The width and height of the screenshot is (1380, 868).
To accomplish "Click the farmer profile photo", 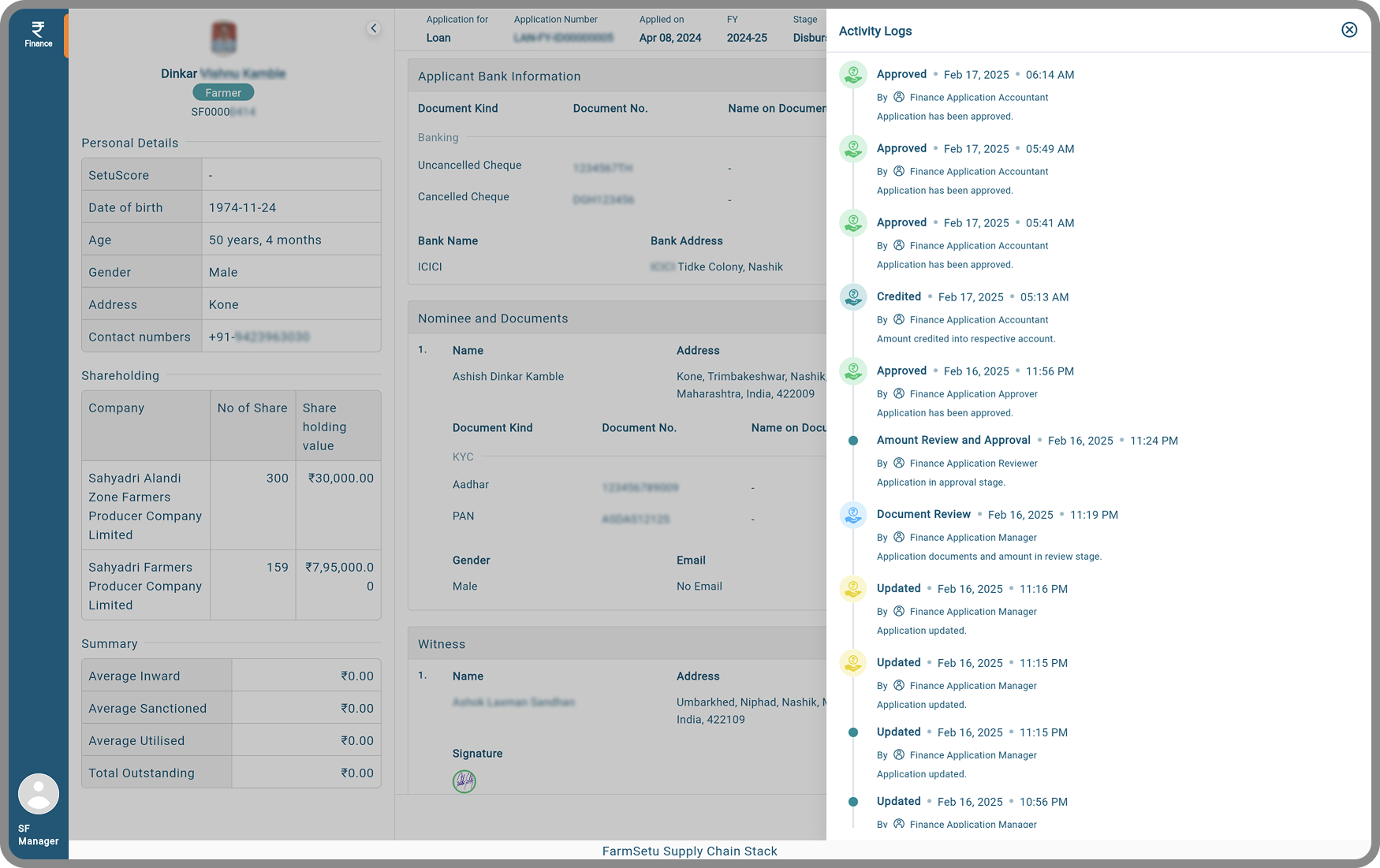I will [x=224, y=38].
